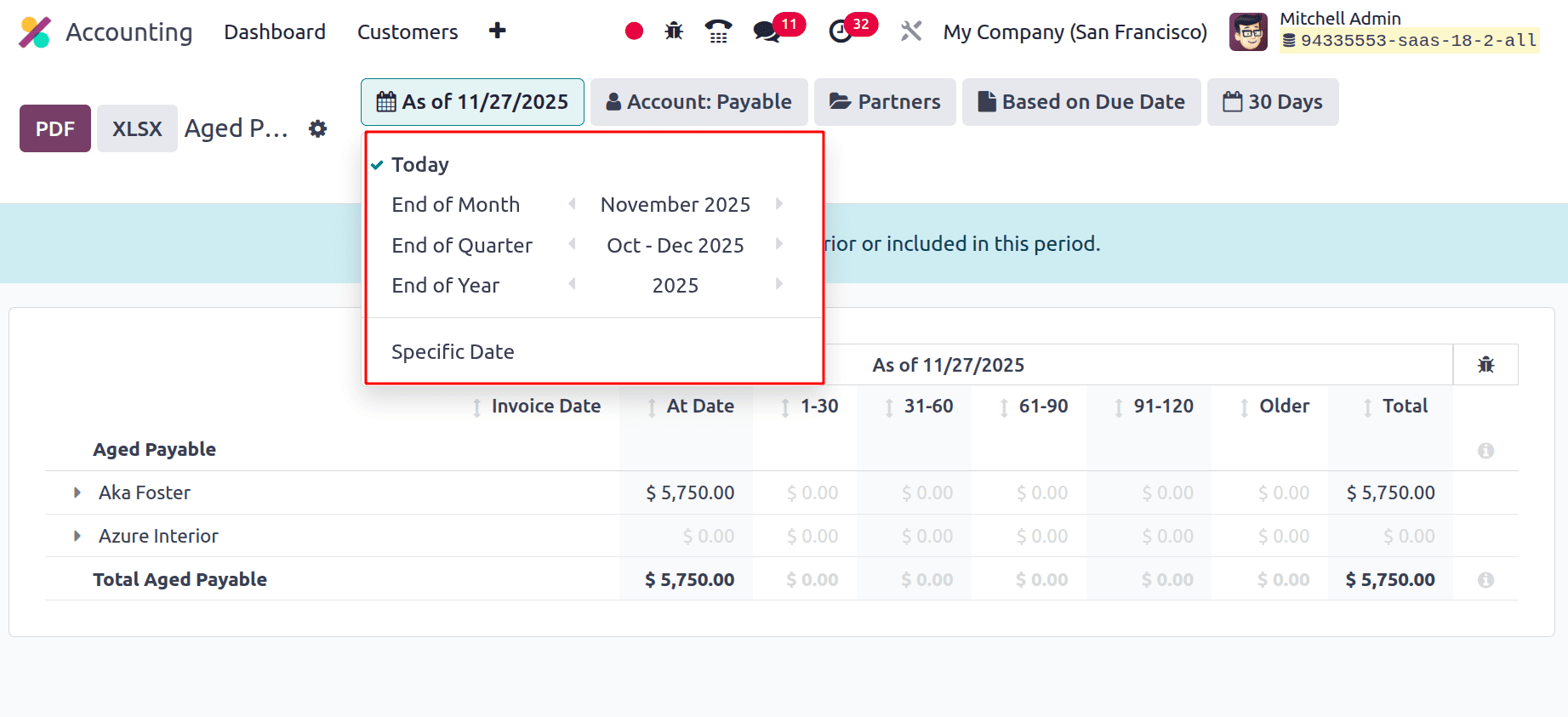Image resolution: width=1568 pixels, height=717 pixels.
Task: Go to next quarter after Oct - Dec 2025
Action: (778, 244)
